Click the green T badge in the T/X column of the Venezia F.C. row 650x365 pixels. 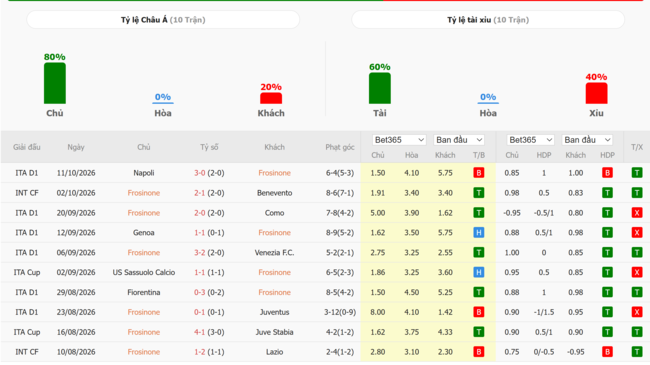click(x=637, y=253)
